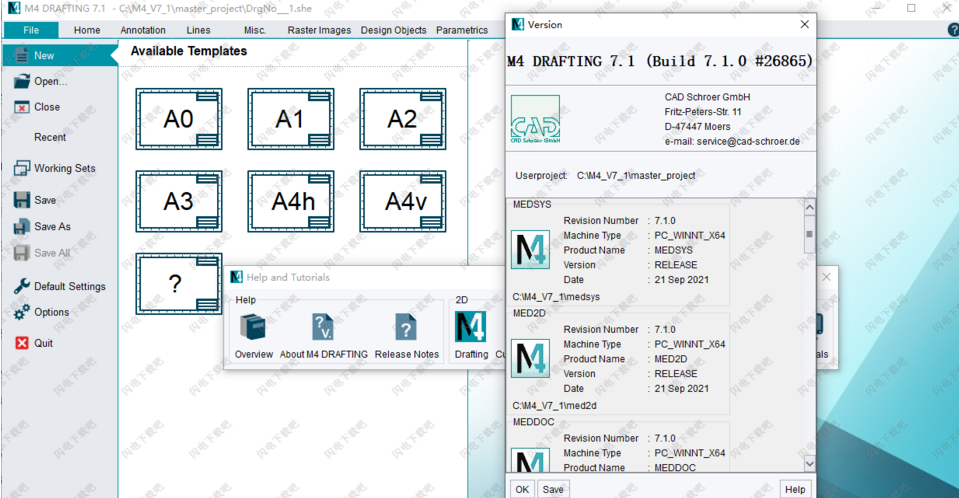Screen dimensions: 959x498
Task: Open the File tab
Action: pos(31,30)
